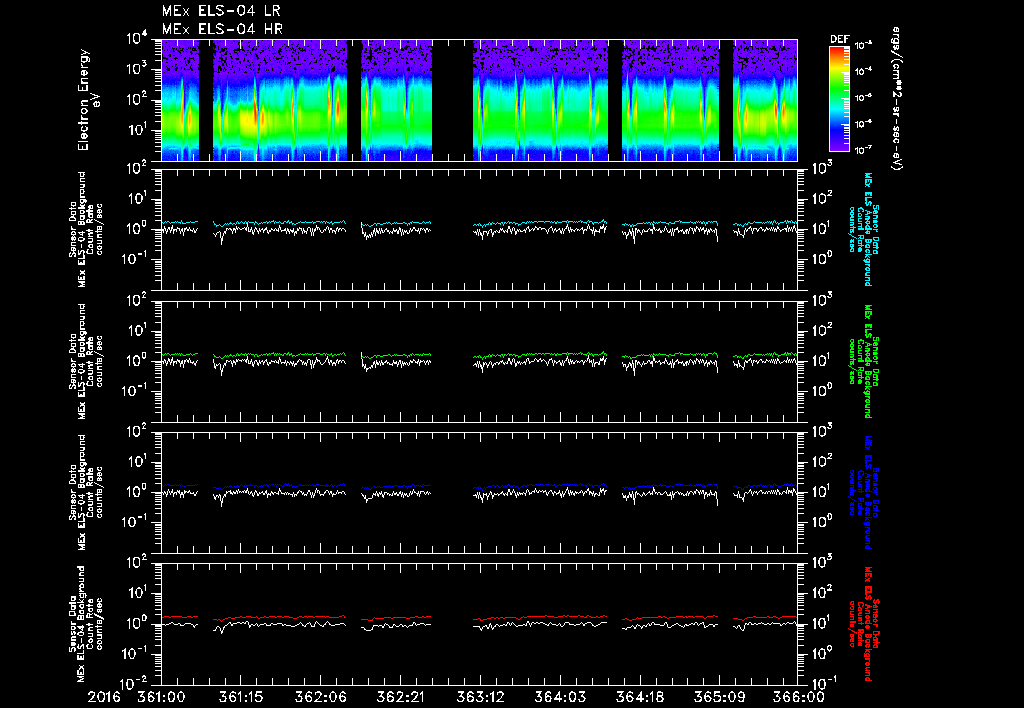Click the green Anode Background right-axis label

[x=863, y=361]
